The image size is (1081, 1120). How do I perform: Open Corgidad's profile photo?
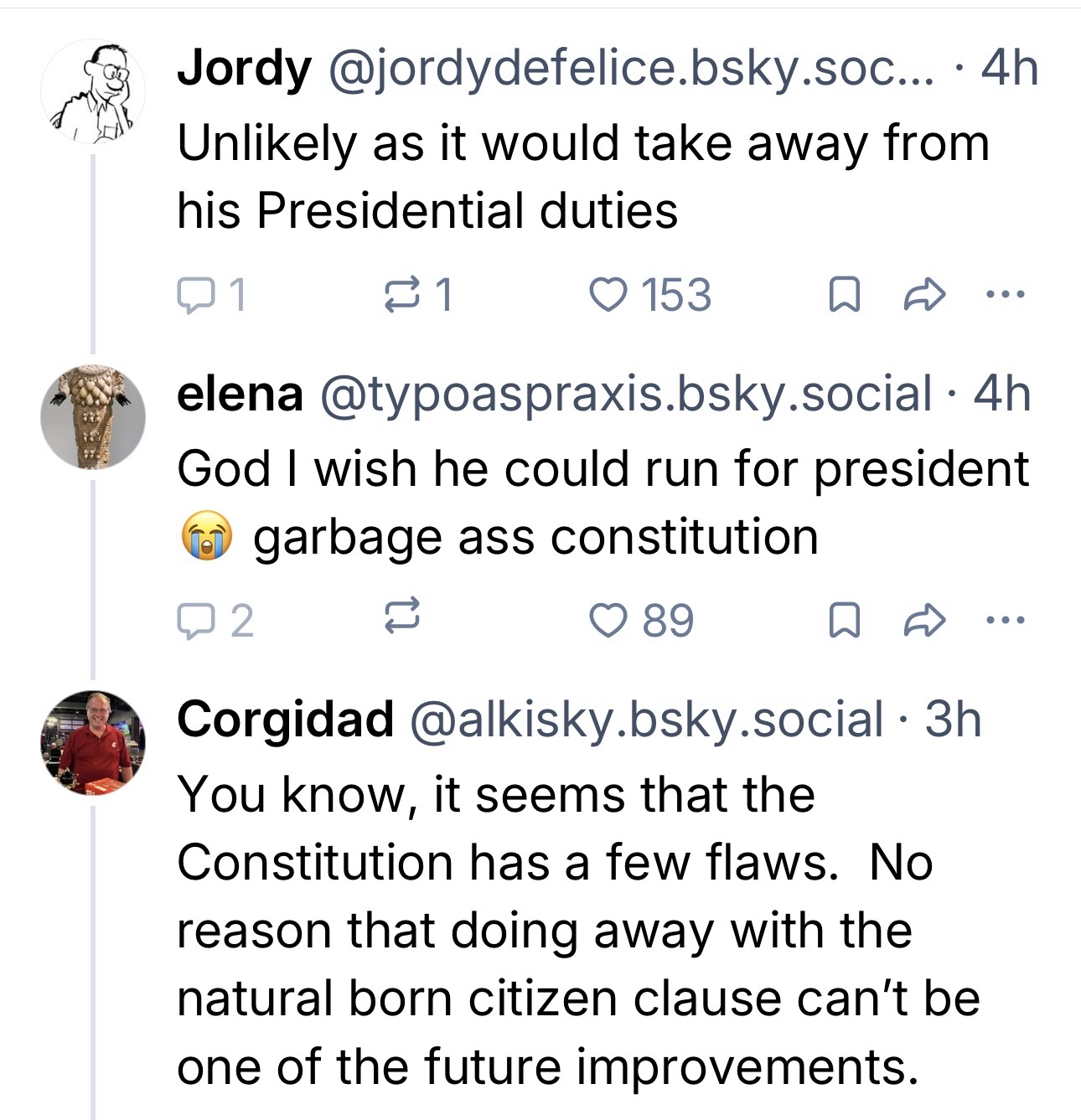93,741
